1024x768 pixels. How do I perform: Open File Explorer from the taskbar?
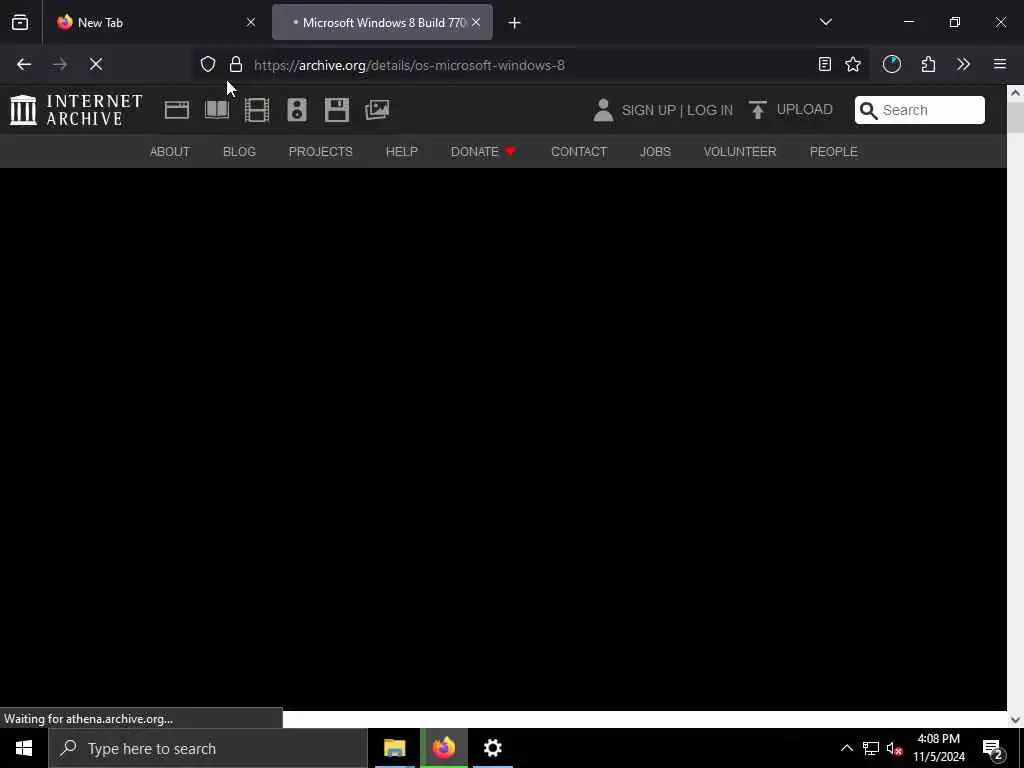(x=394, y=748)
